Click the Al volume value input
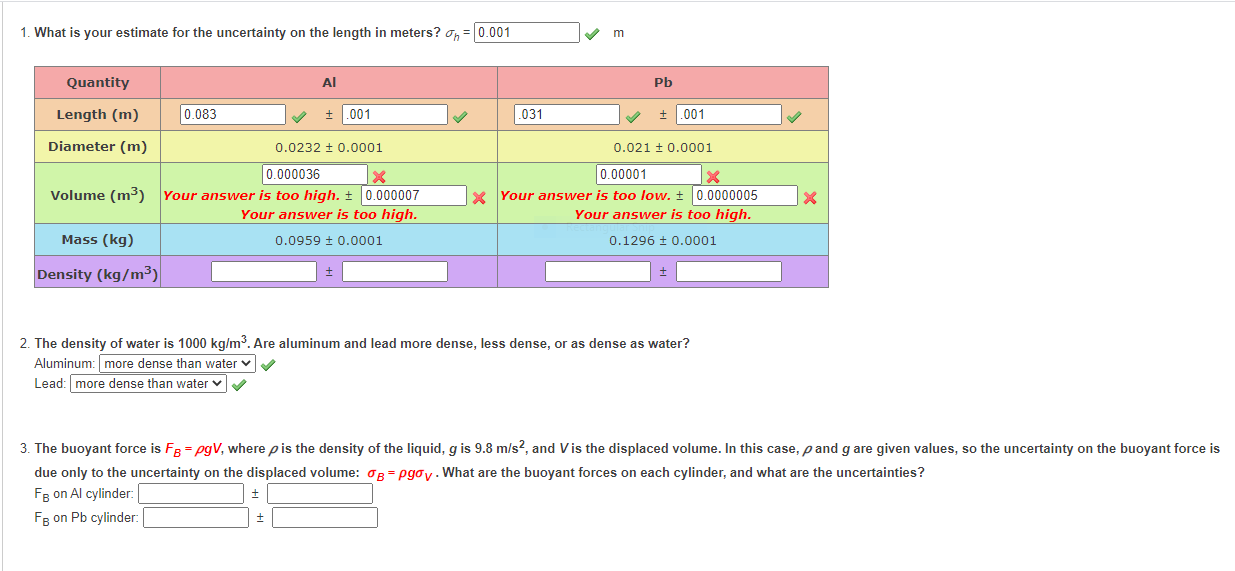1235x571 pixels. [x=315, y=175]
